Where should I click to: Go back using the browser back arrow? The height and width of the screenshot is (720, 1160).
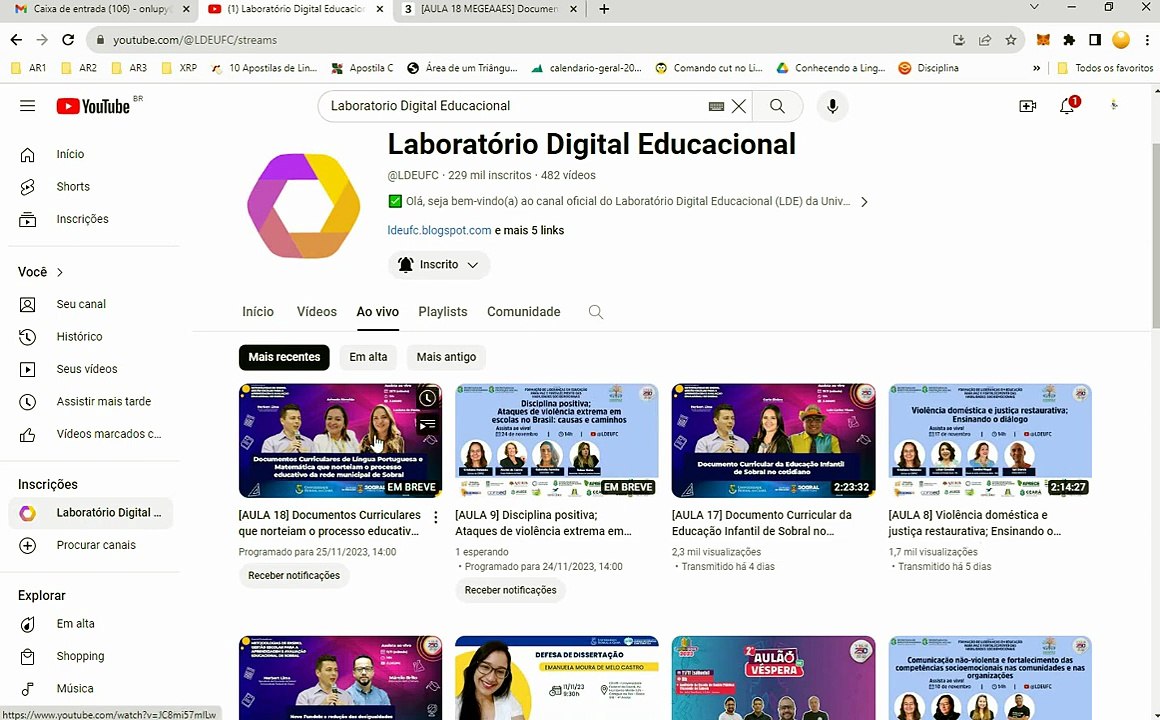16,40
